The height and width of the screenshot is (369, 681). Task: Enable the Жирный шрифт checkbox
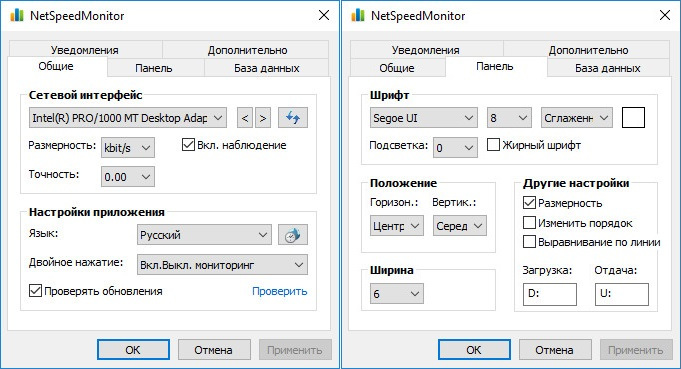tap(493, 145)
